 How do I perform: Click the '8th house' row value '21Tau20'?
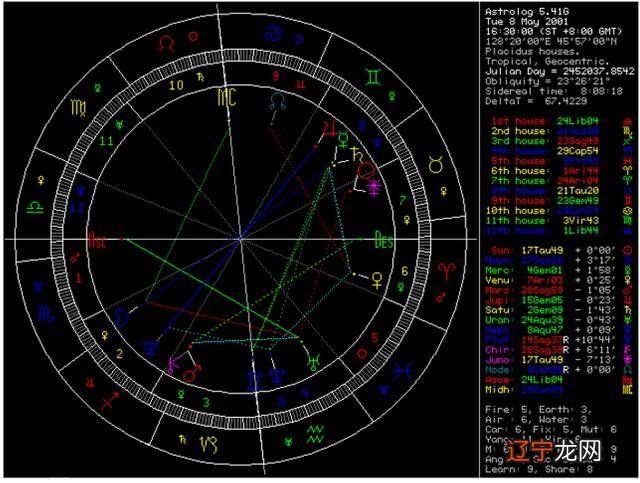coord(578,191)
